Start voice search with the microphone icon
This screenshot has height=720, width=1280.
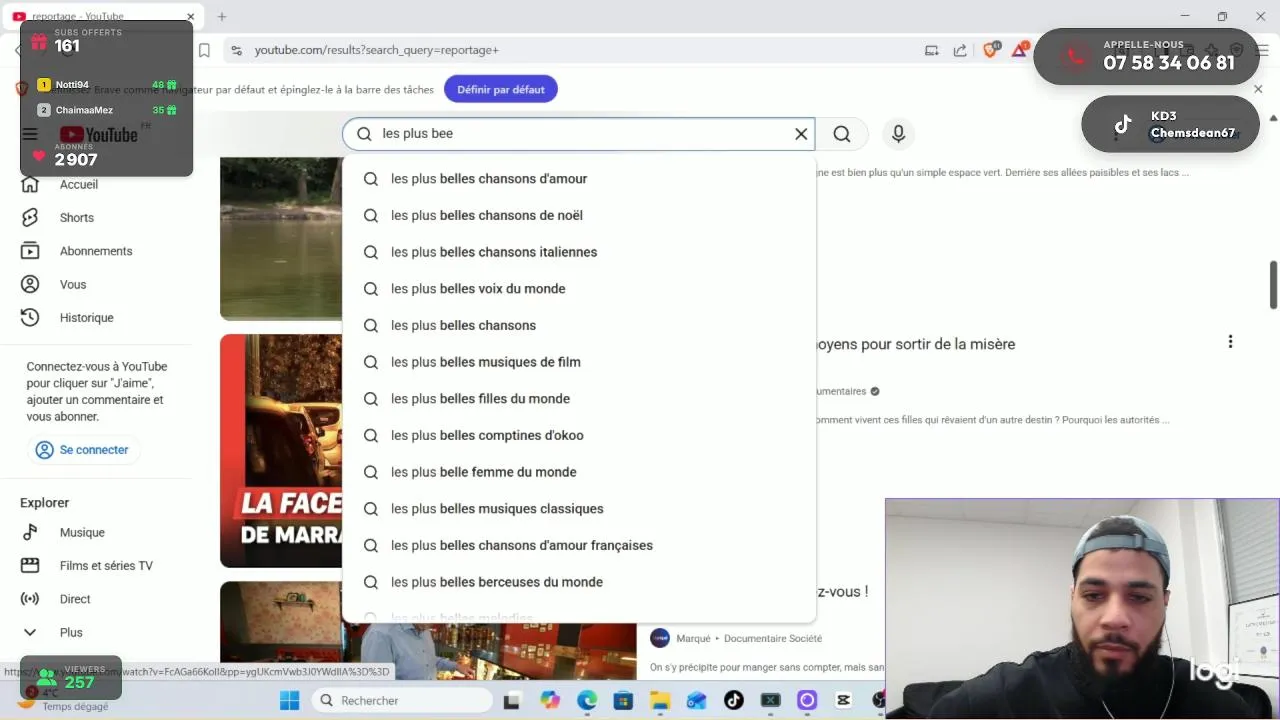point(898,134)
